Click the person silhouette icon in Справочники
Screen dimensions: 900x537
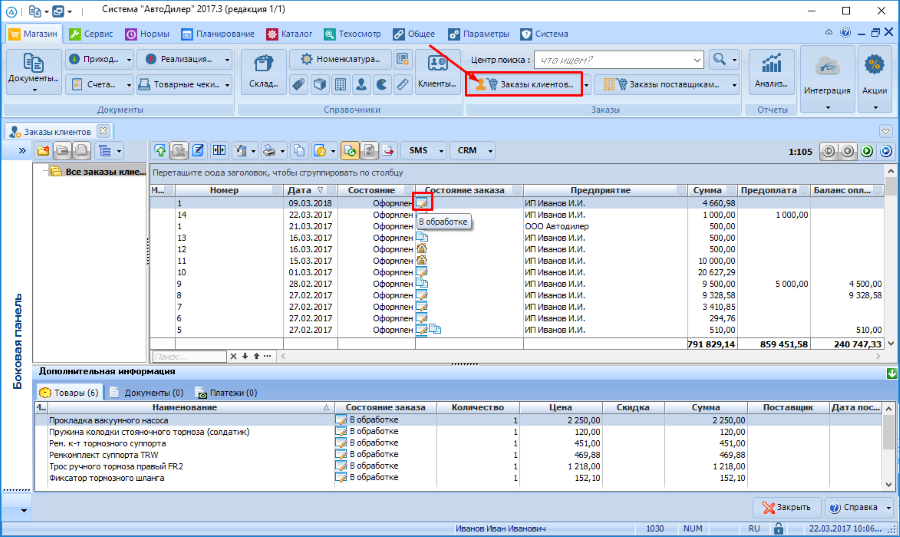pyautogui.click(x=361, y=84)
